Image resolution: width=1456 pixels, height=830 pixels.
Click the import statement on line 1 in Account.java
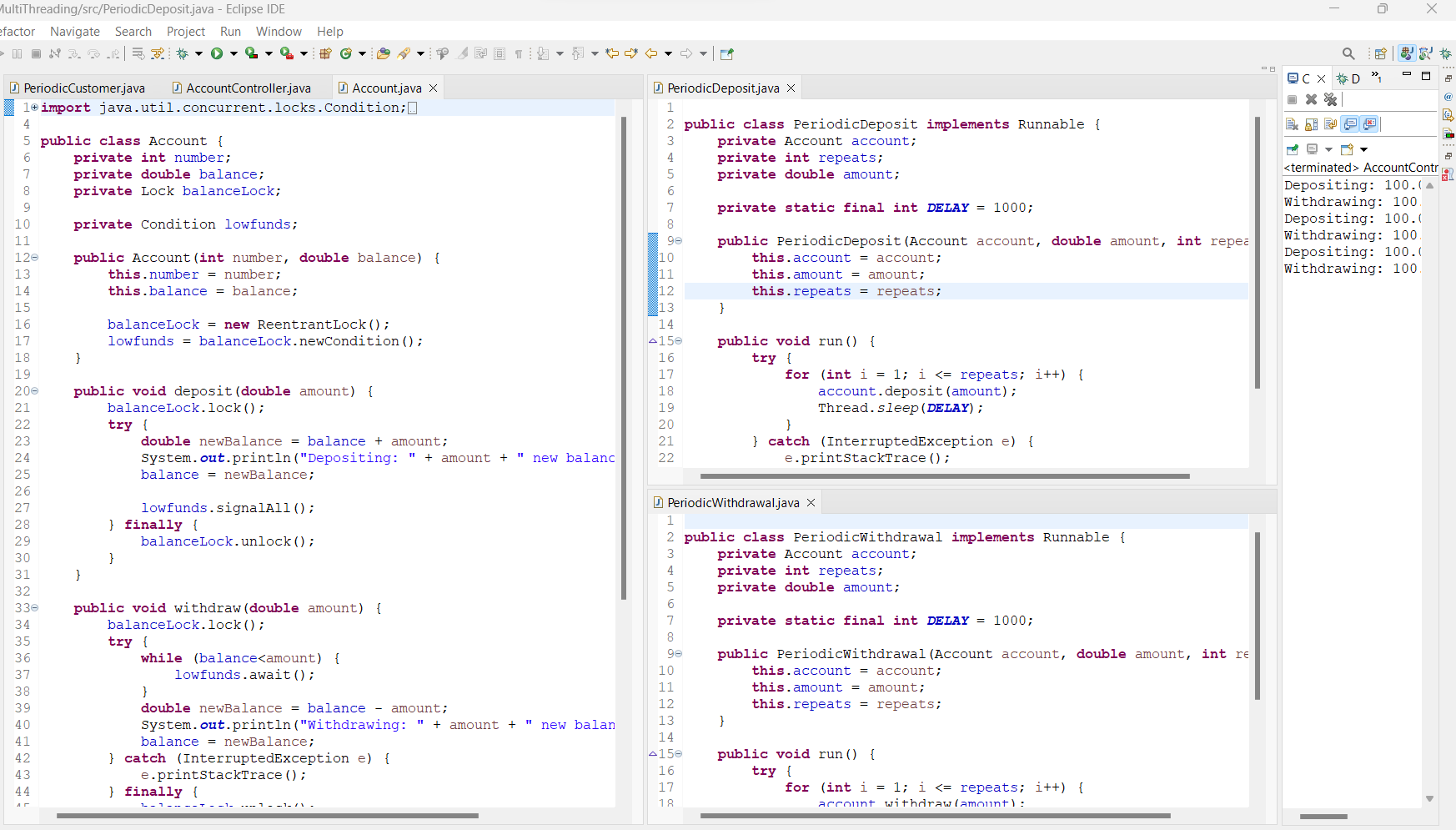[223, 107]
